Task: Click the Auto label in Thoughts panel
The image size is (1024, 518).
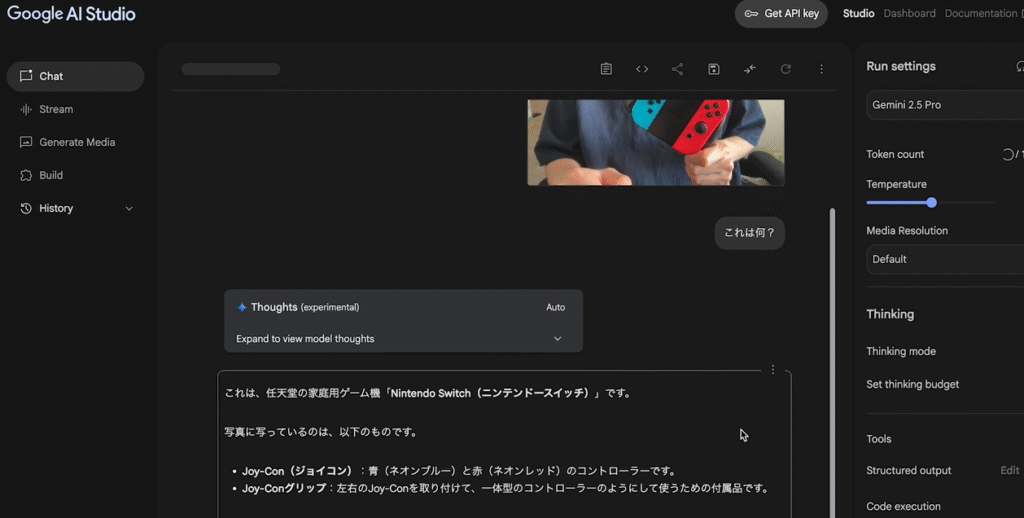Action: pos(555,307)
